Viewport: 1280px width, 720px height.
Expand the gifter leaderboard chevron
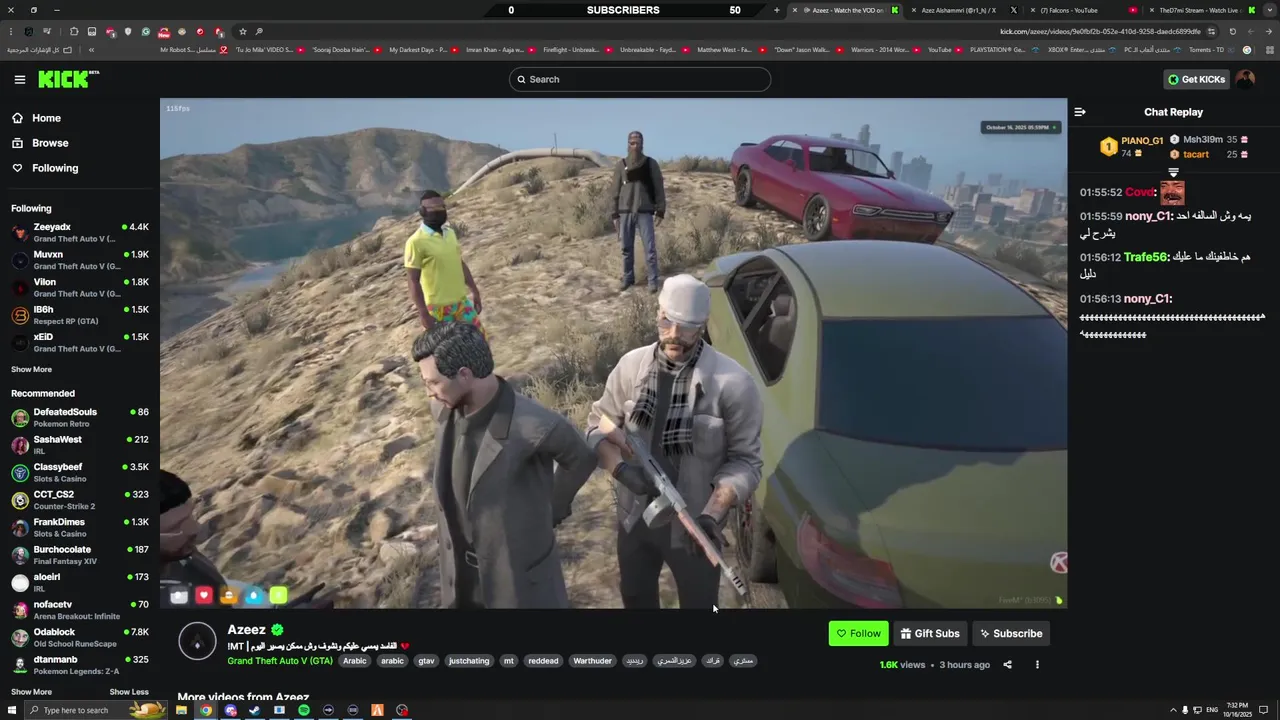coord(1174,172)
